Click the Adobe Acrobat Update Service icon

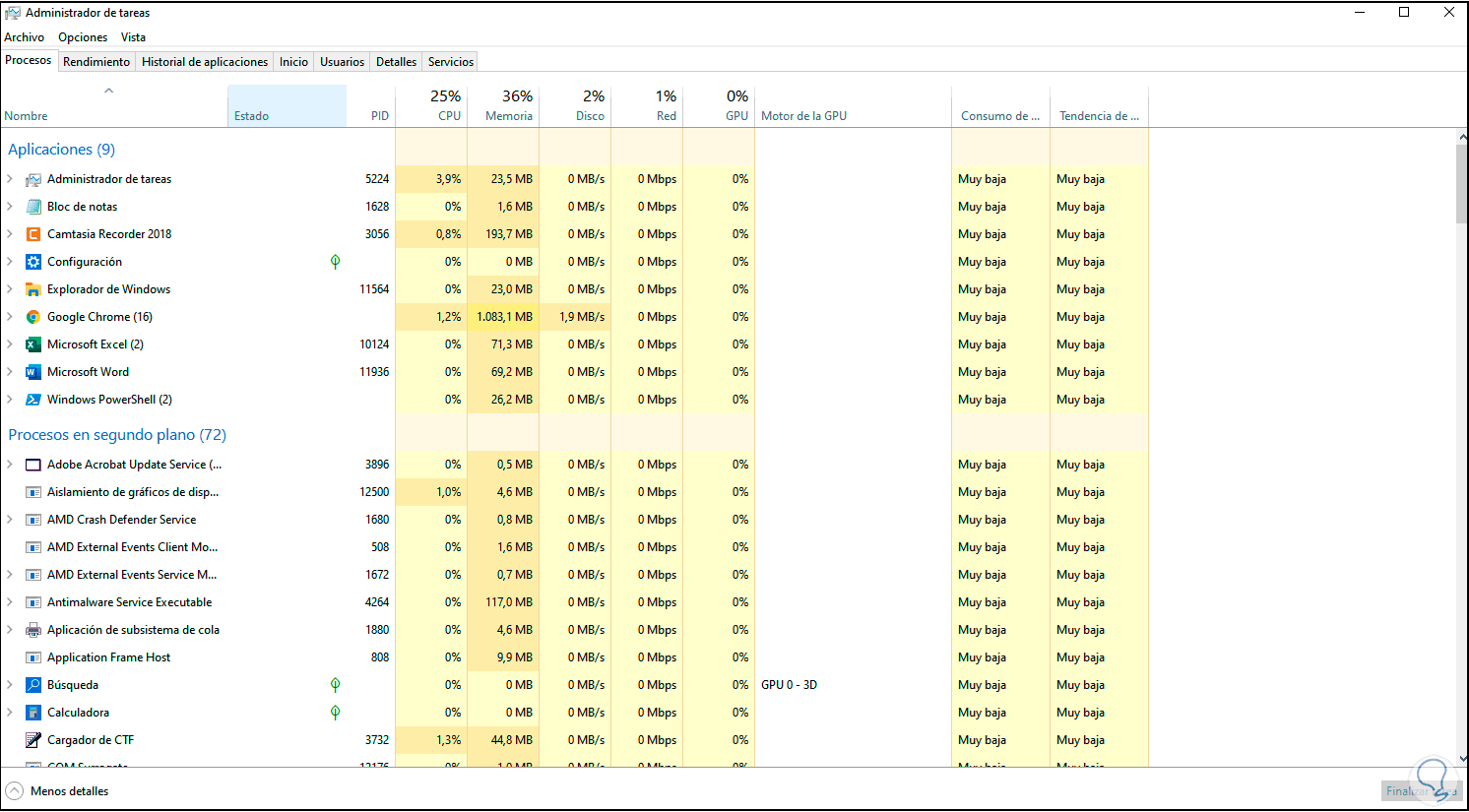[33, 465]
